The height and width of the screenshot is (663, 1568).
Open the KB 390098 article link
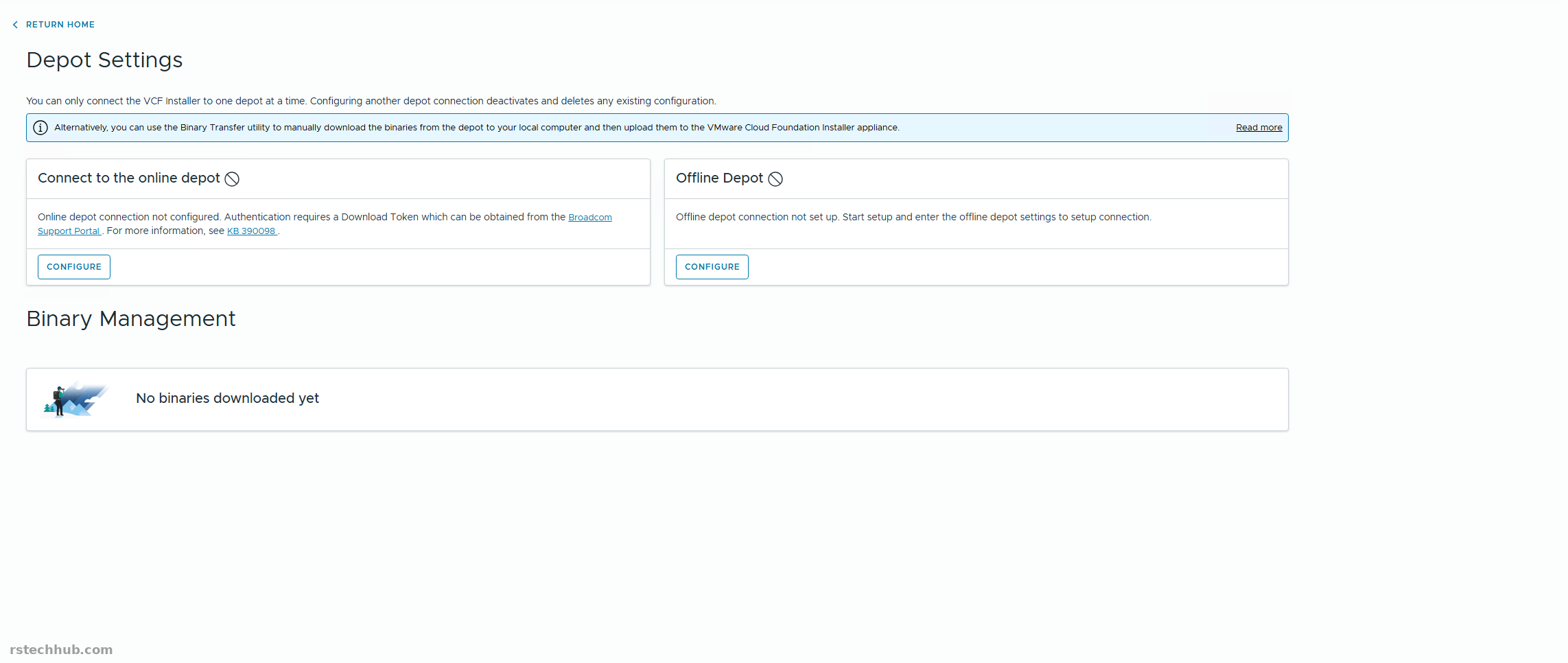coord(252,231)
